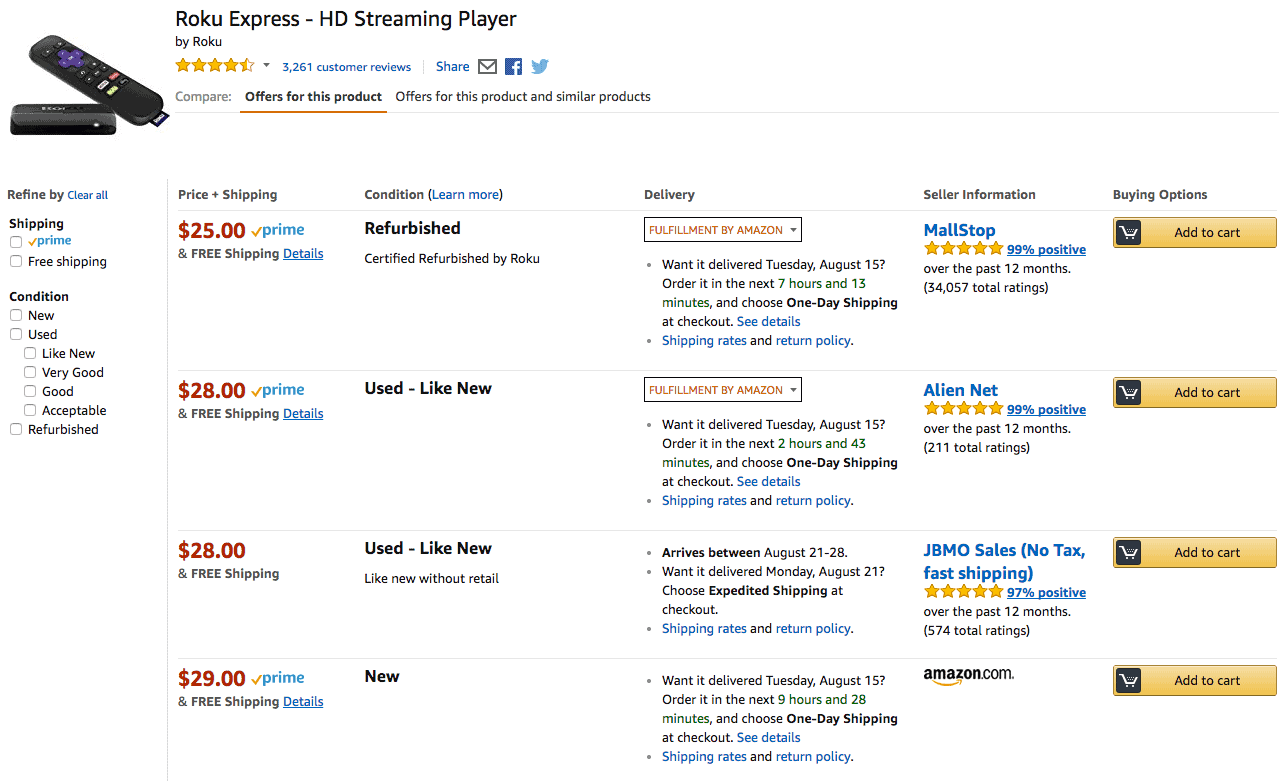Click the Prime badge beside the $29.00 offer
The image size is (1285, 781).
point(278,678)
